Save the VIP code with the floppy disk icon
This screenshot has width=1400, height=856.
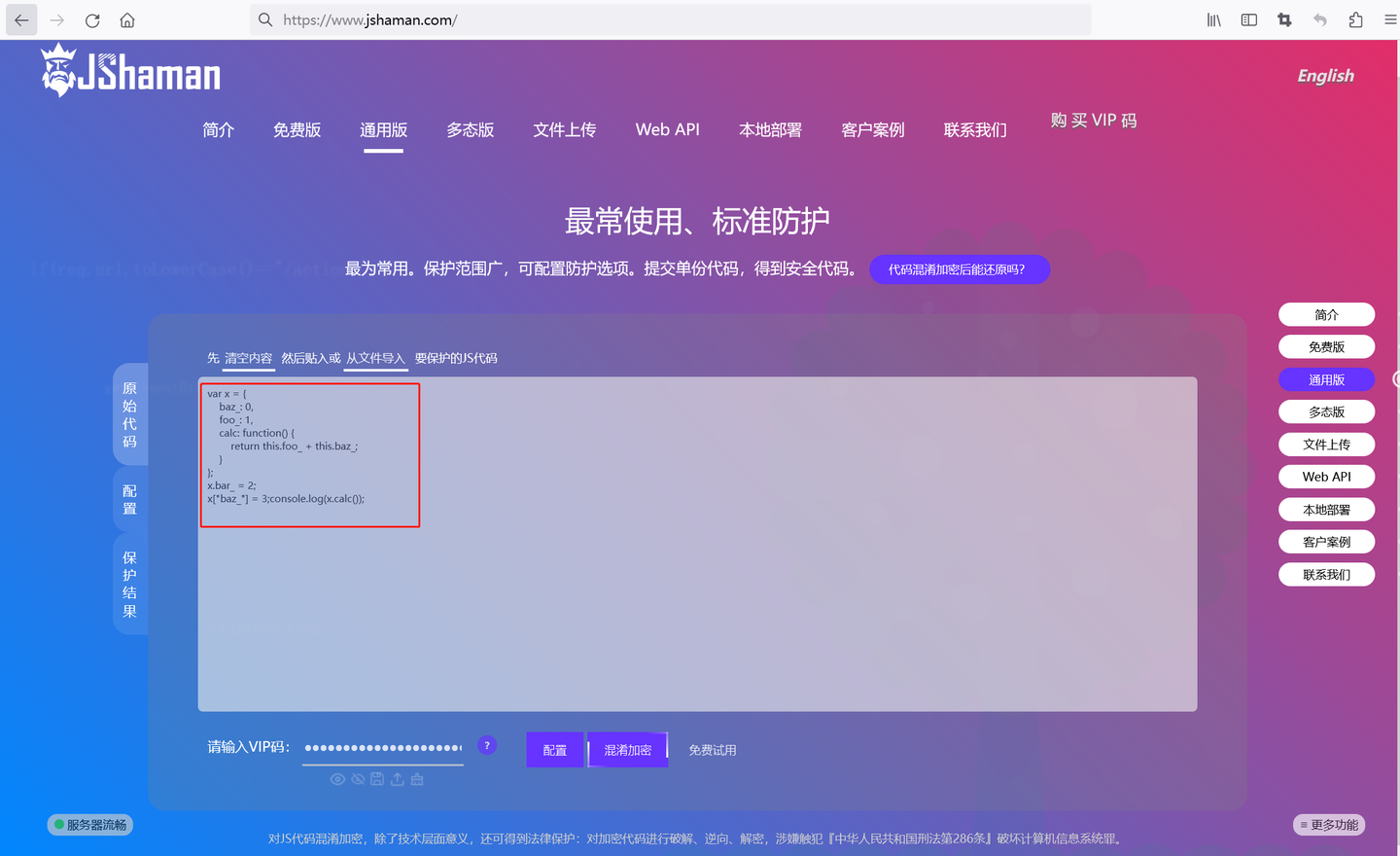point(377,778)
